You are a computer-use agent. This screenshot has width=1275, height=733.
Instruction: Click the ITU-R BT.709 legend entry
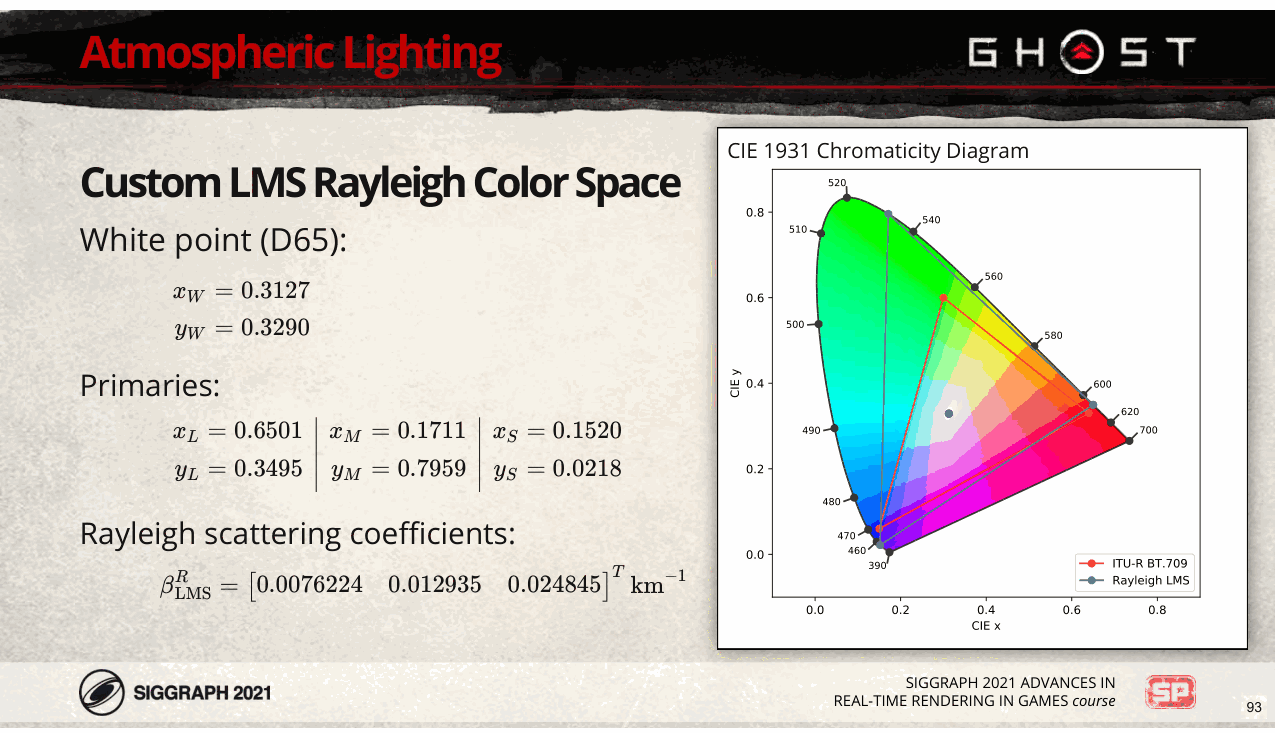[1136, 563]
